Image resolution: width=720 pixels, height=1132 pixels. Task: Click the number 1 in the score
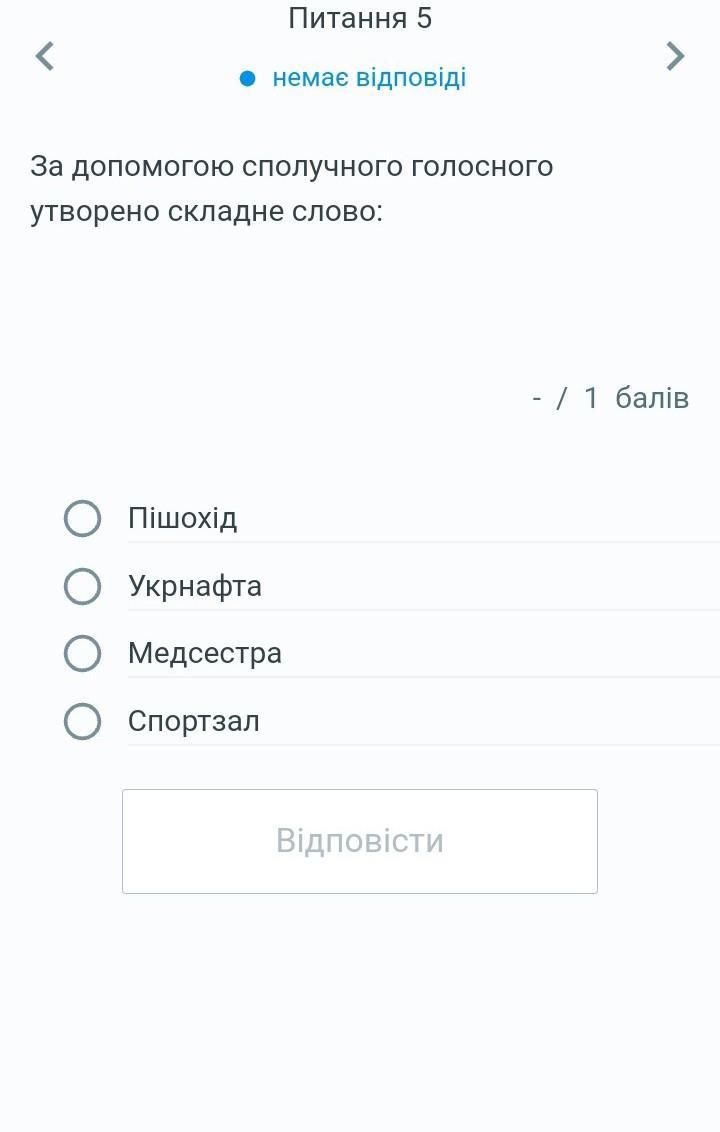coord(591,398)
